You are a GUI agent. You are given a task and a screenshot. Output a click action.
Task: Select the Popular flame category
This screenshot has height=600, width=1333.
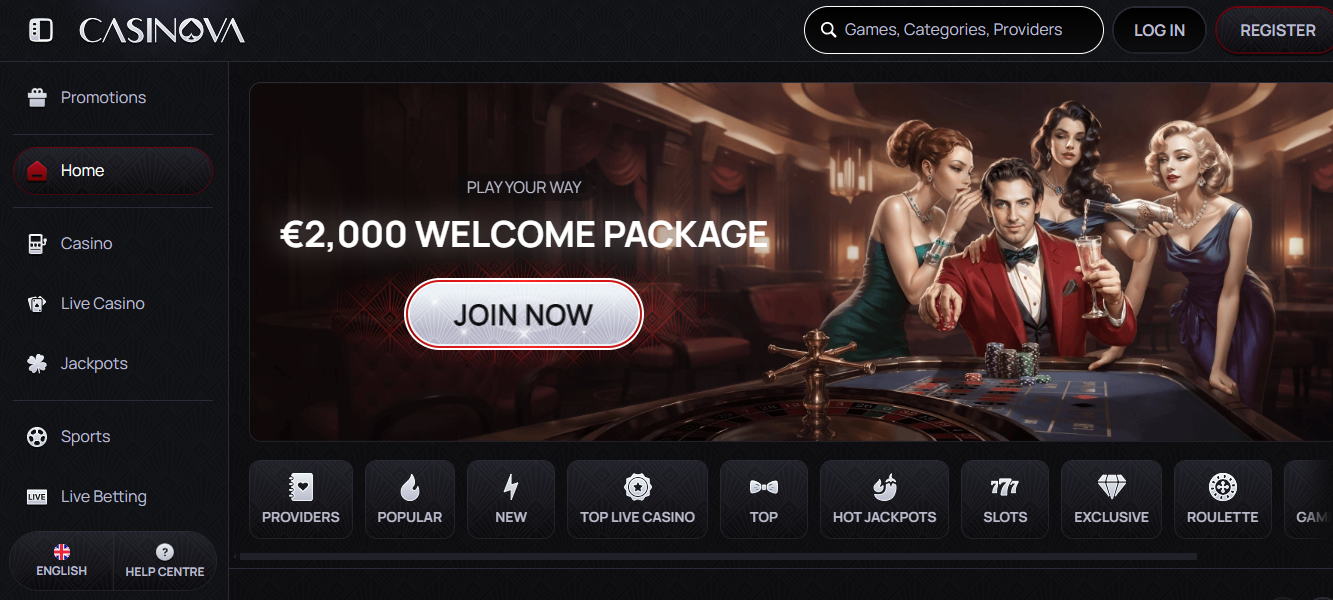(410, 499)
